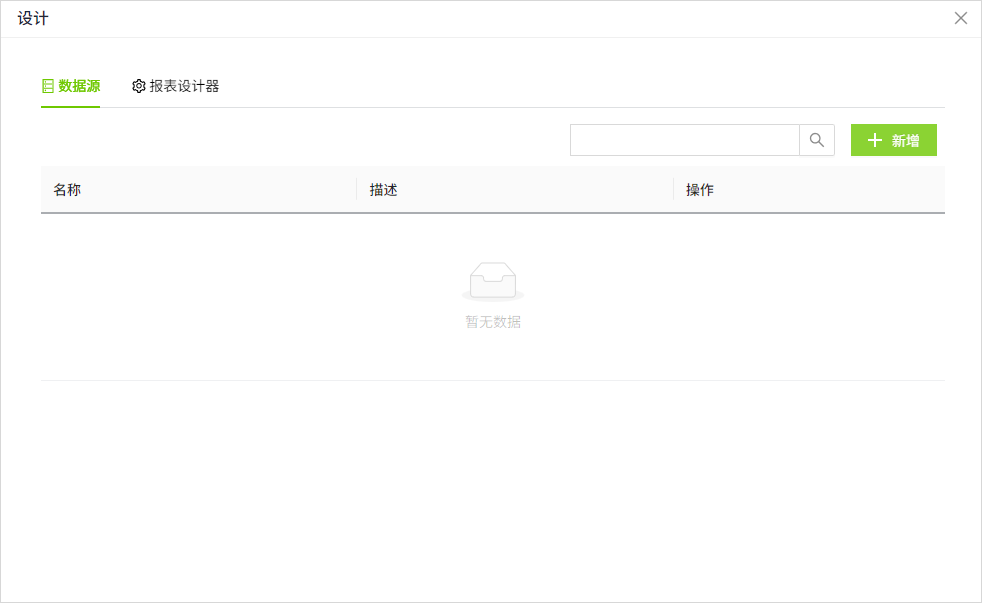Click the 数据源 tab's list icon
This screenshot has width=982, height=603.
point(48,86)
